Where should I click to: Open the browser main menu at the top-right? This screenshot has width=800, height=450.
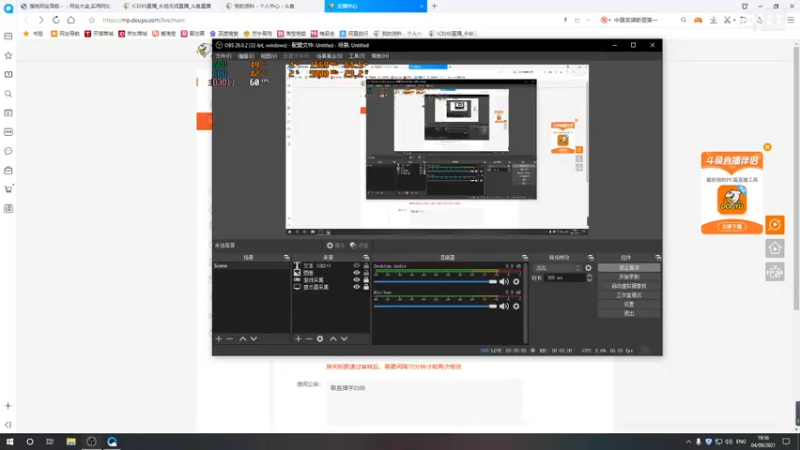(x=790, y=20)
